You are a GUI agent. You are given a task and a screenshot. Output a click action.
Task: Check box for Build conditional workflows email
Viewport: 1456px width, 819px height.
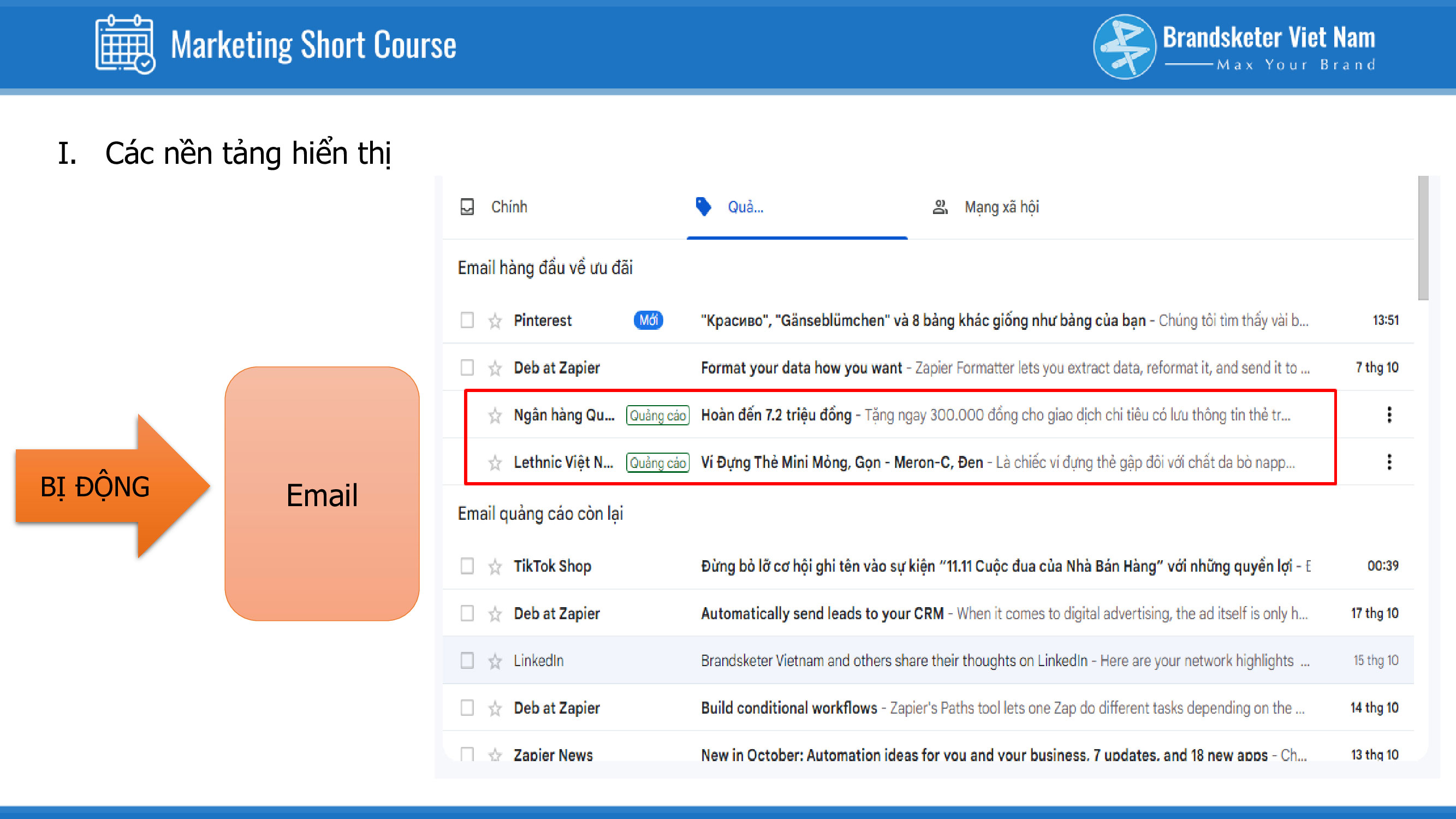[x=467, y=708]
